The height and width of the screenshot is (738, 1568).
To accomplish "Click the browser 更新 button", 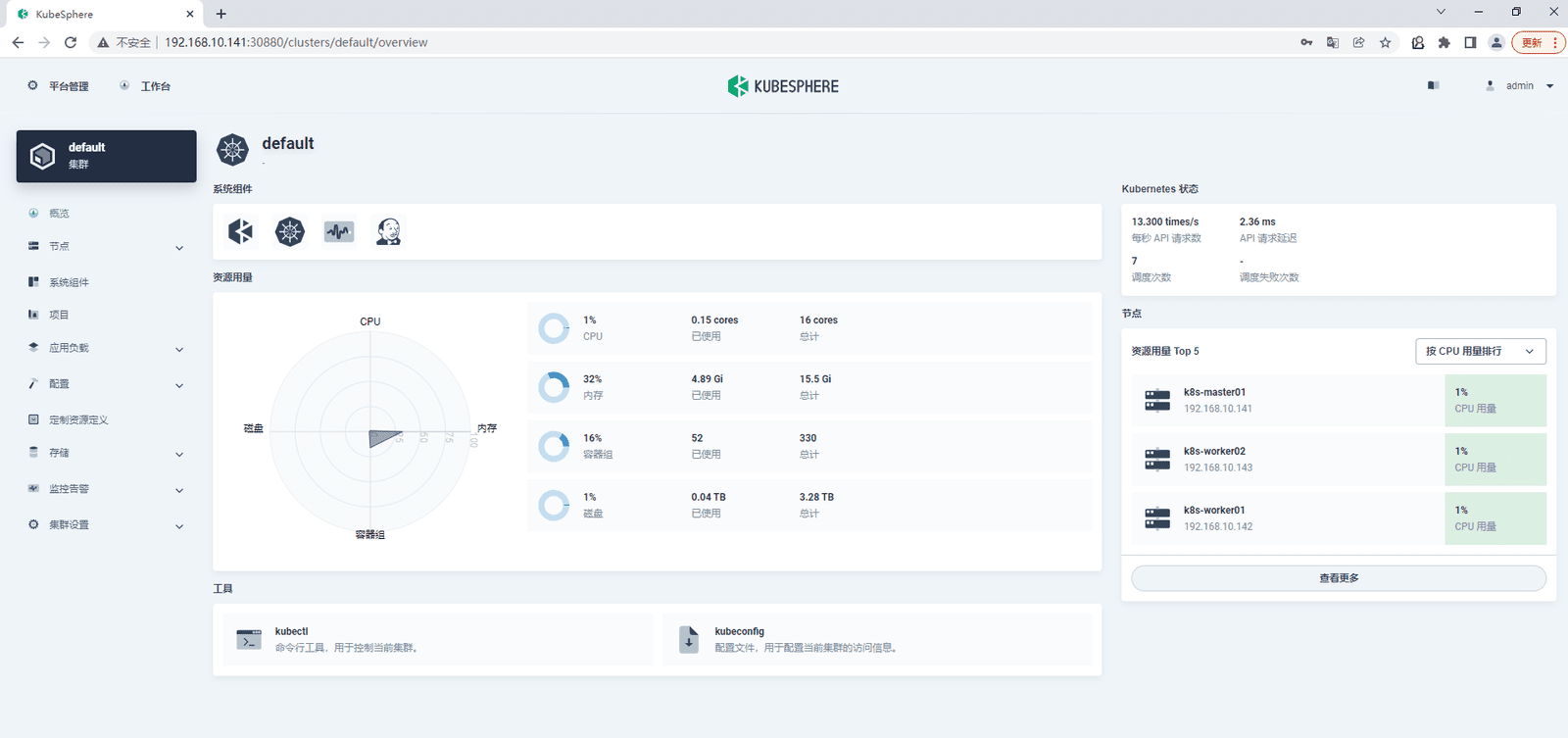I will (1538, 42).
